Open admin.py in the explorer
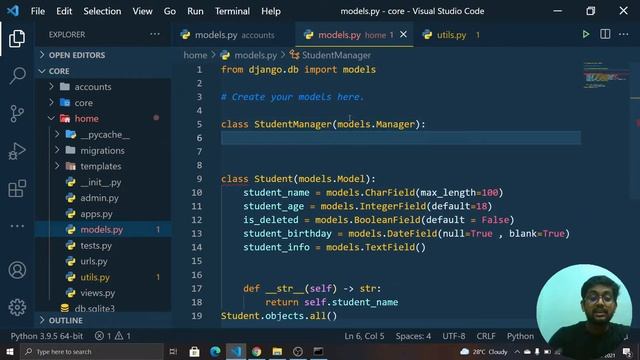Viewport: 640px width, 360px height. coord(99,198)
